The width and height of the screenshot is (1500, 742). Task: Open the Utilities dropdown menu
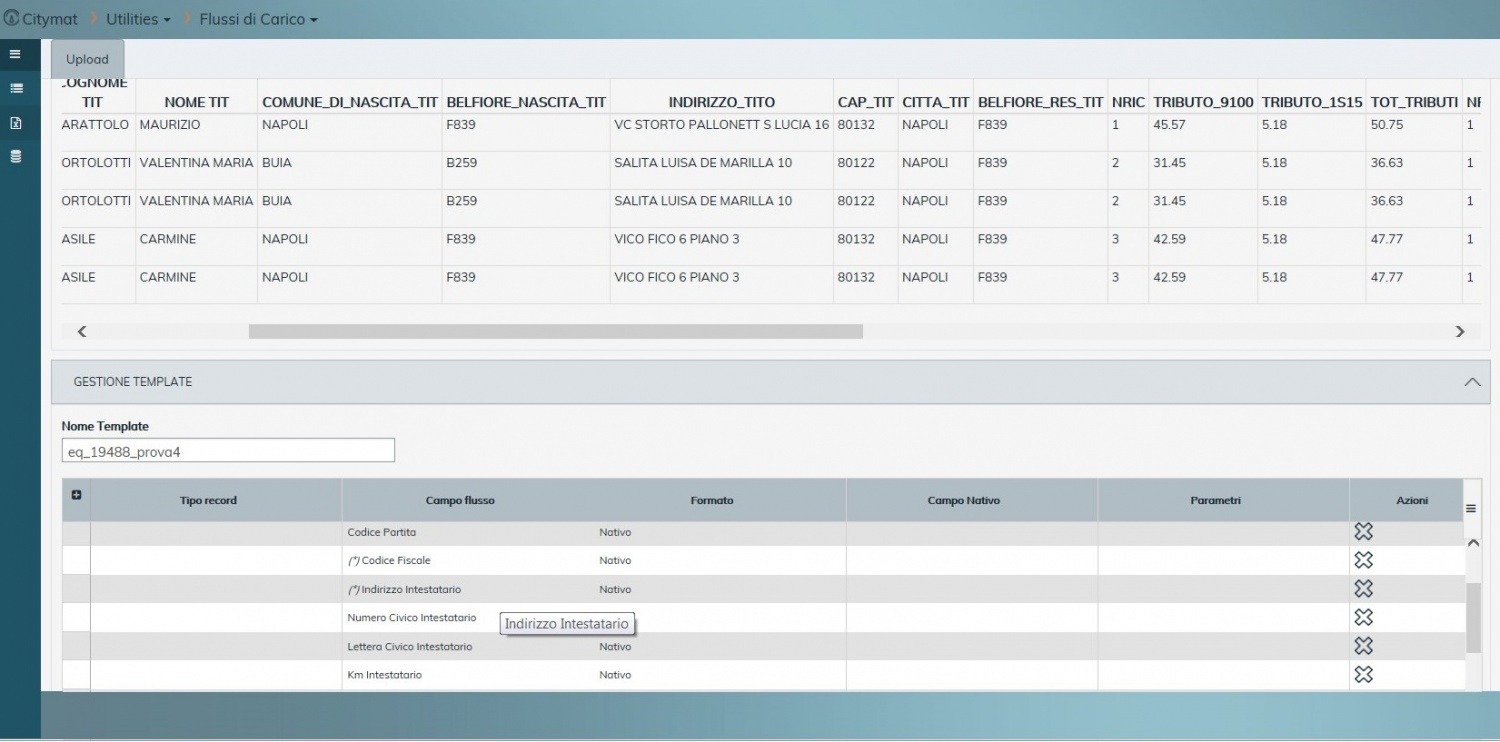click(138, 19)
